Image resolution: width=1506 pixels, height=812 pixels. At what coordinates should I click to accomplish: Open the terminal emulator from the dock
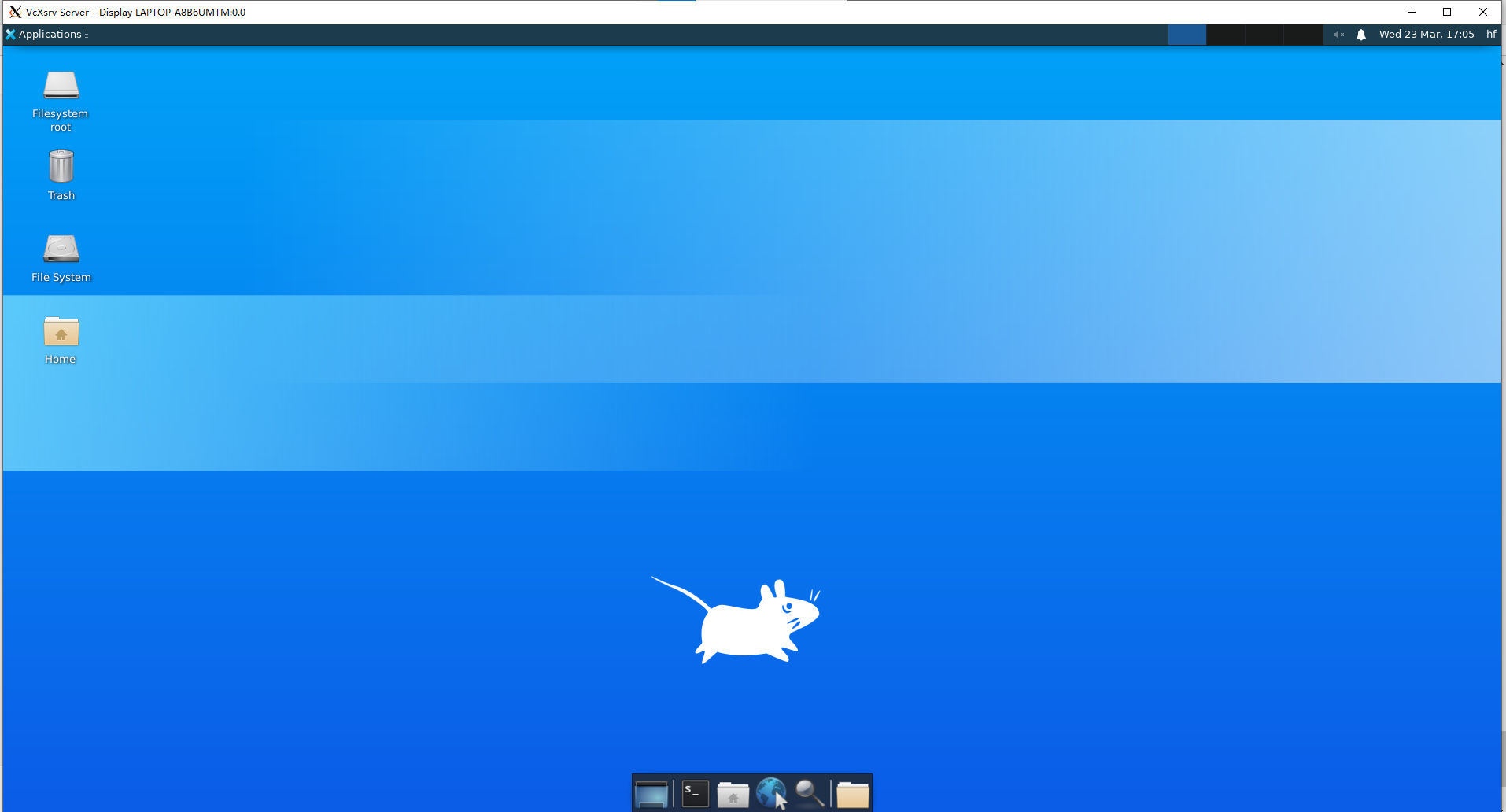coord(693,794)
